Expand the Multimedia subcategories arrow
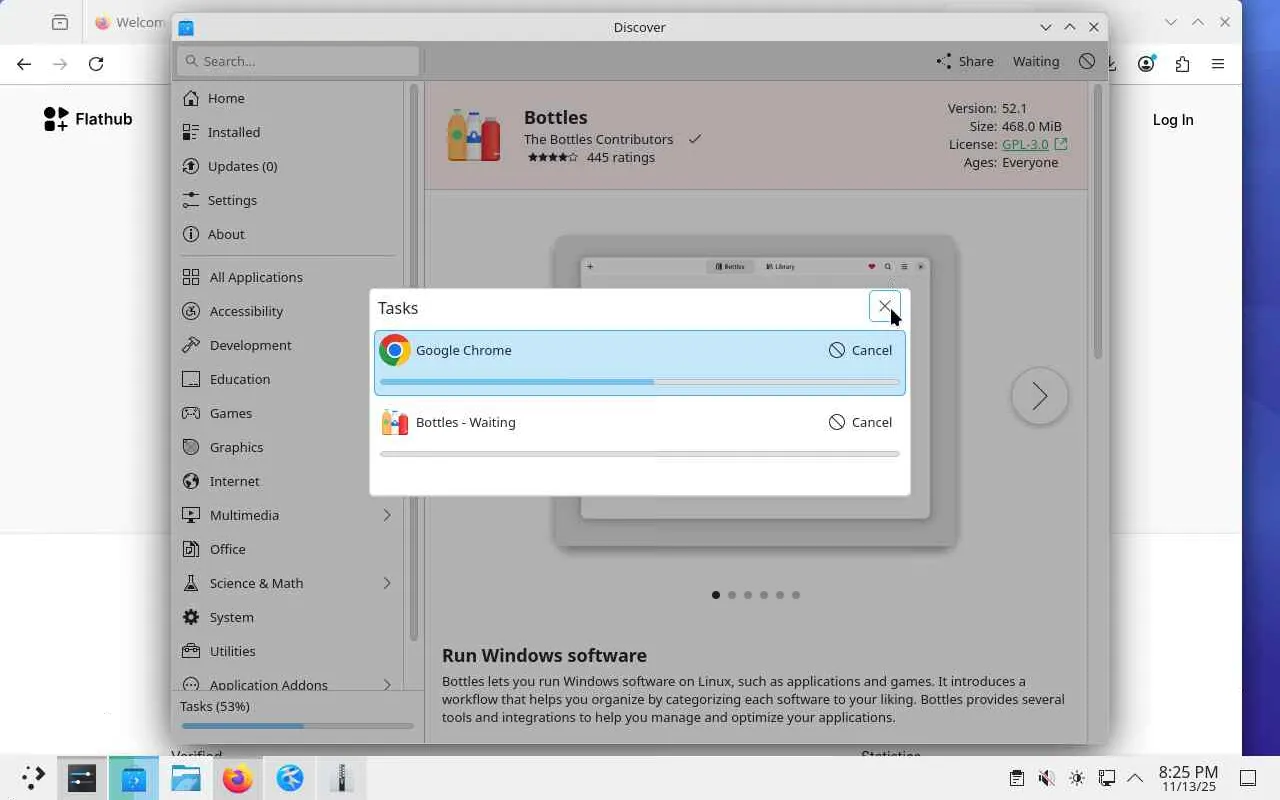The width and height of the screenshot is (1280, 800). point(387,515)
